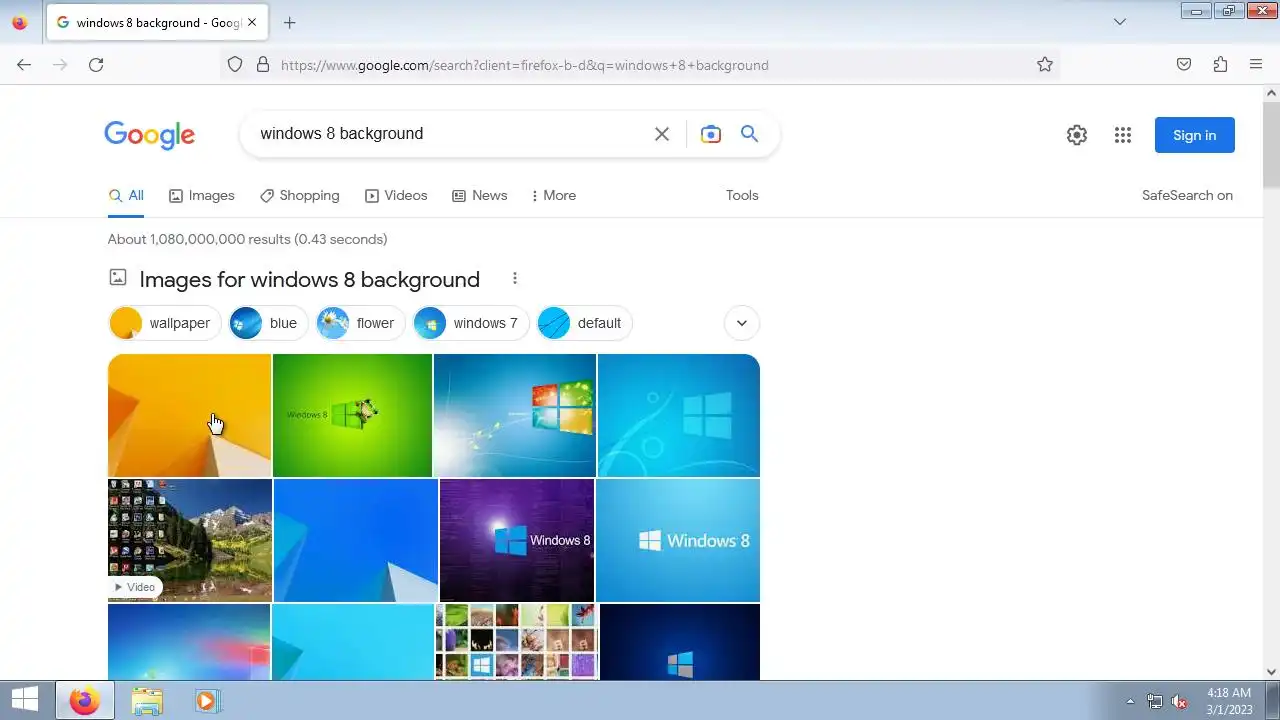Open the light blue Windows 8 logo thumbnail
The image size is (1280, 720).
coord(678,540)
